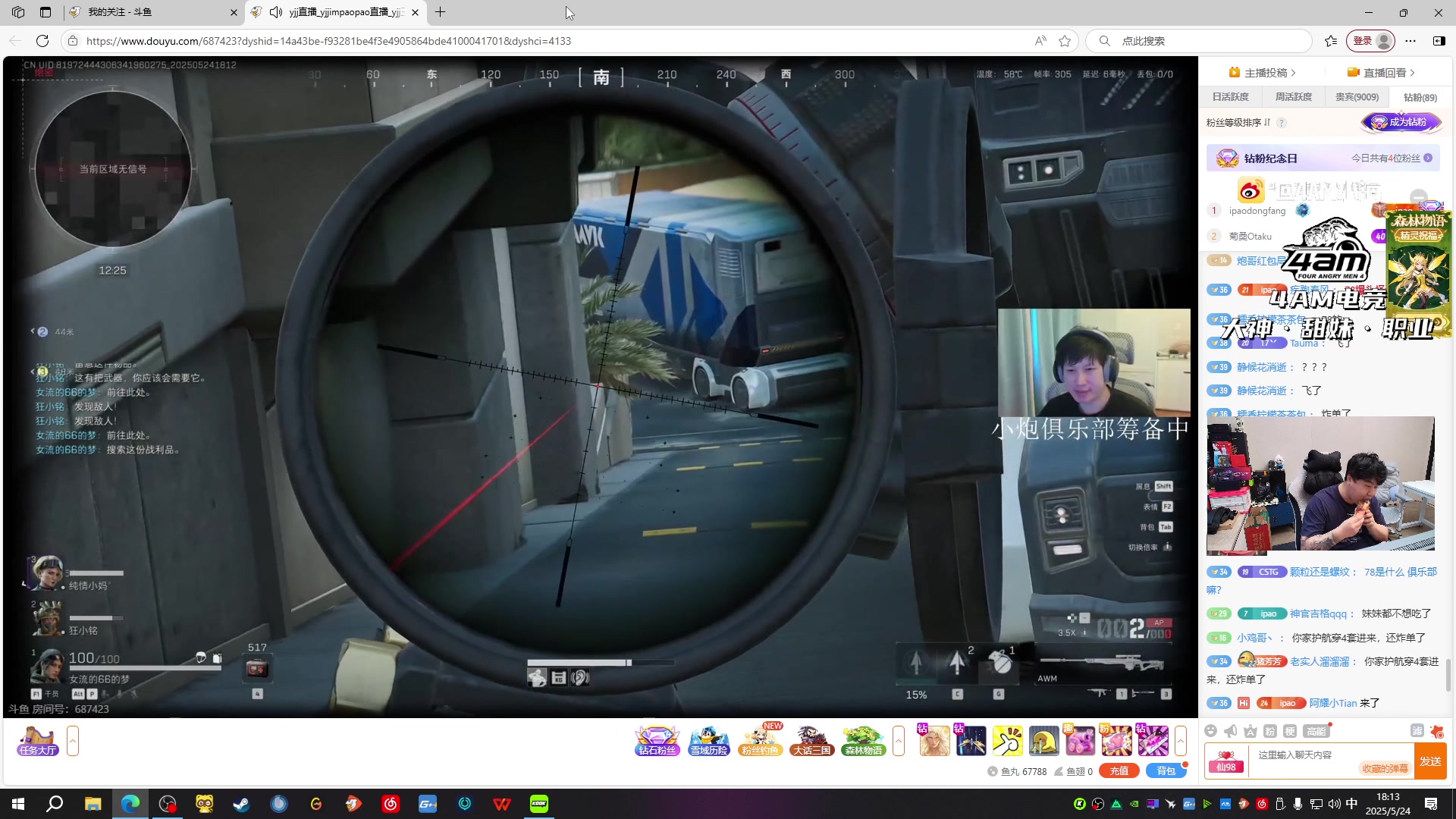The width and height of the screenshot is (1456, 819).
Task: Toggle fan-level sort order 粉丝等级排序
Action: click(1238, 122)
